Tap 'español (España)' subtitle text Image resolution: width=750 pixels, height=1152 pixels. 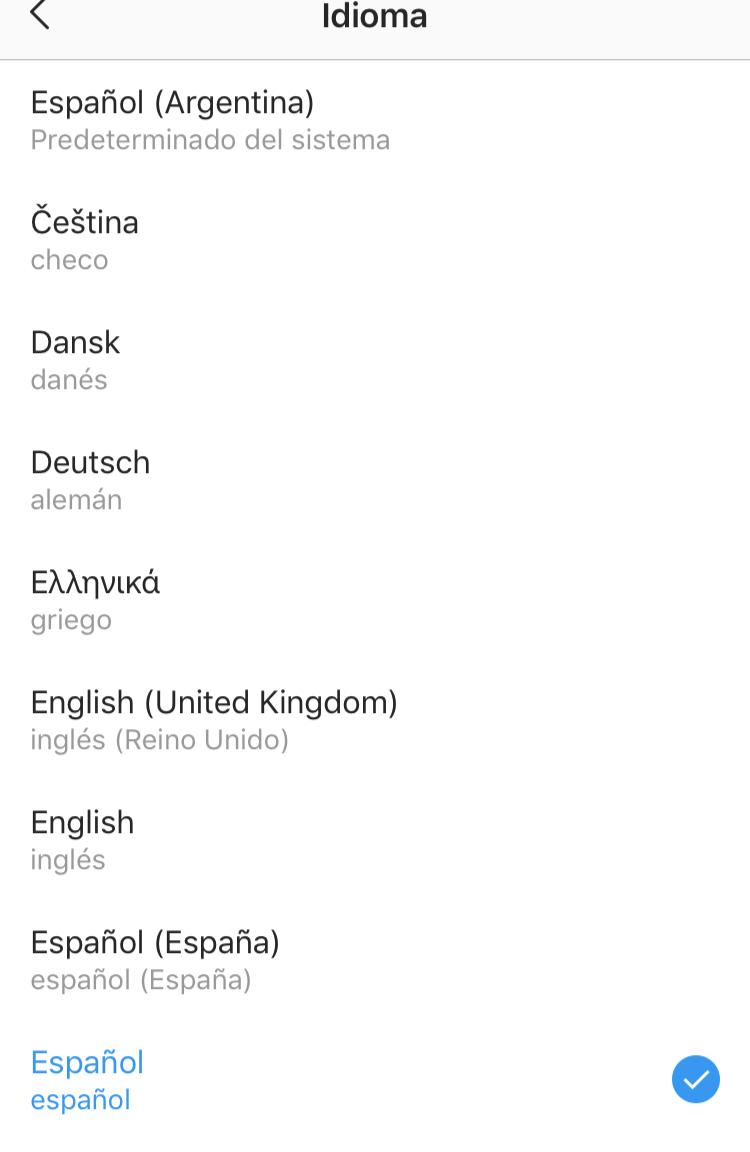(141, 980)
